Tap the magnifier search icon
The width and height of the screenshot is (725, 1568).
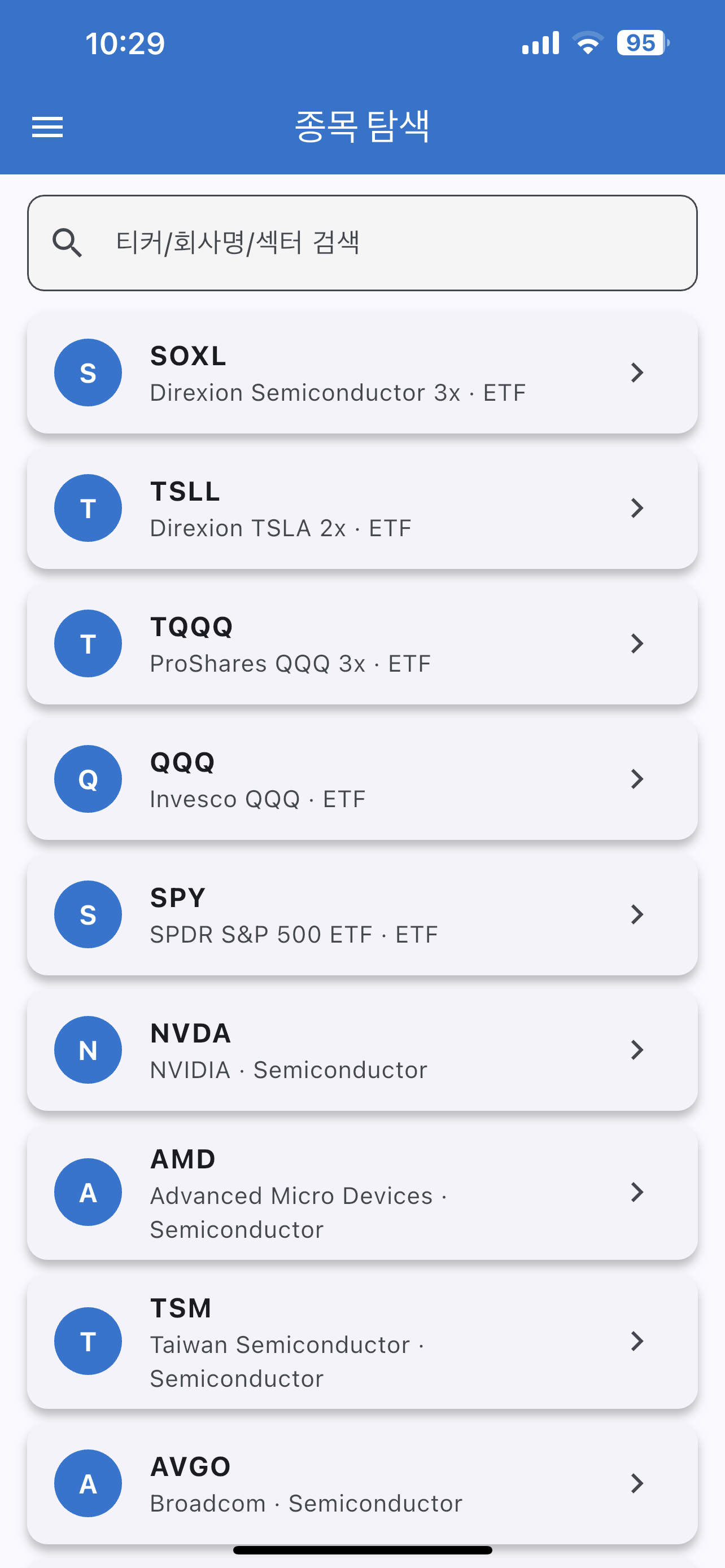(67, 243)
